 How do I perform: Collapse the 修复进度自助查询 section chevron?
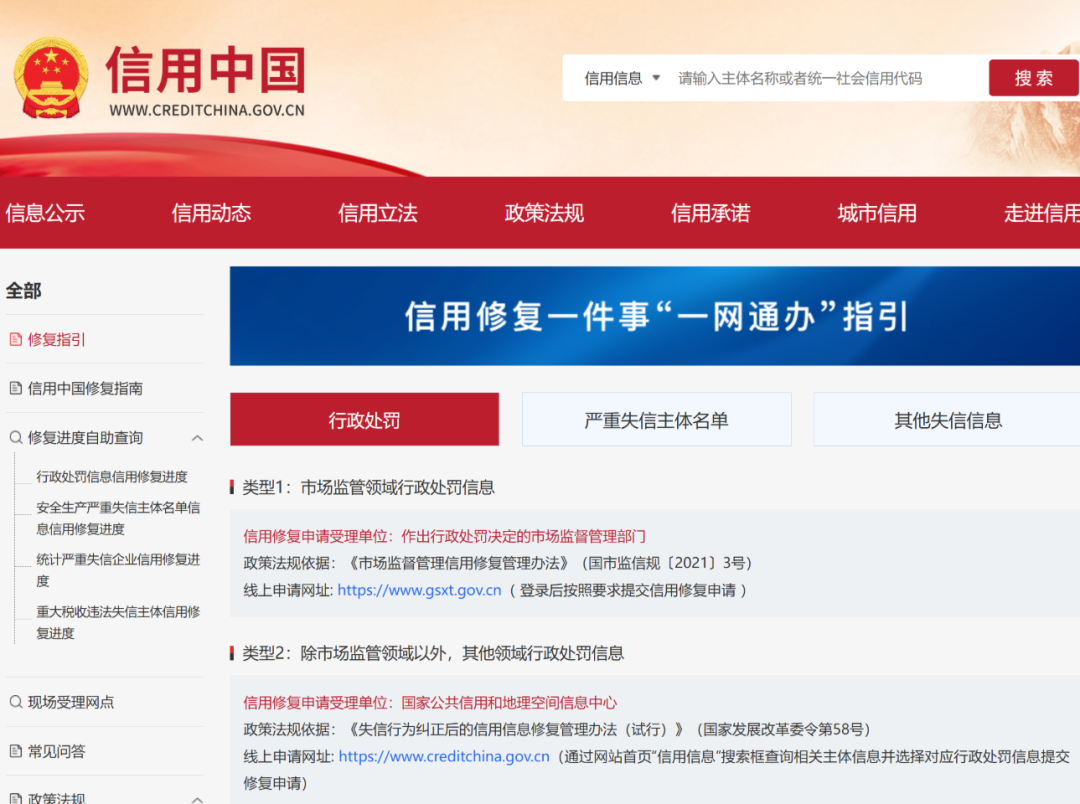click(x=197, y=438)
